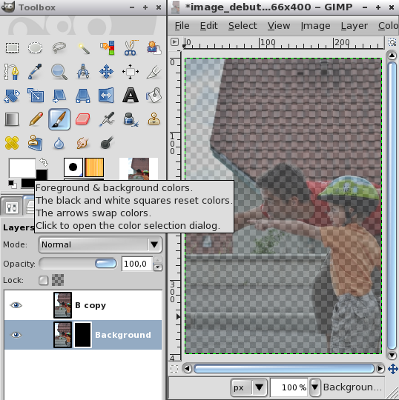This screenshot has width=399, height=400.
Task: Open the Edit menu
Action: click(x=209, y=26)
